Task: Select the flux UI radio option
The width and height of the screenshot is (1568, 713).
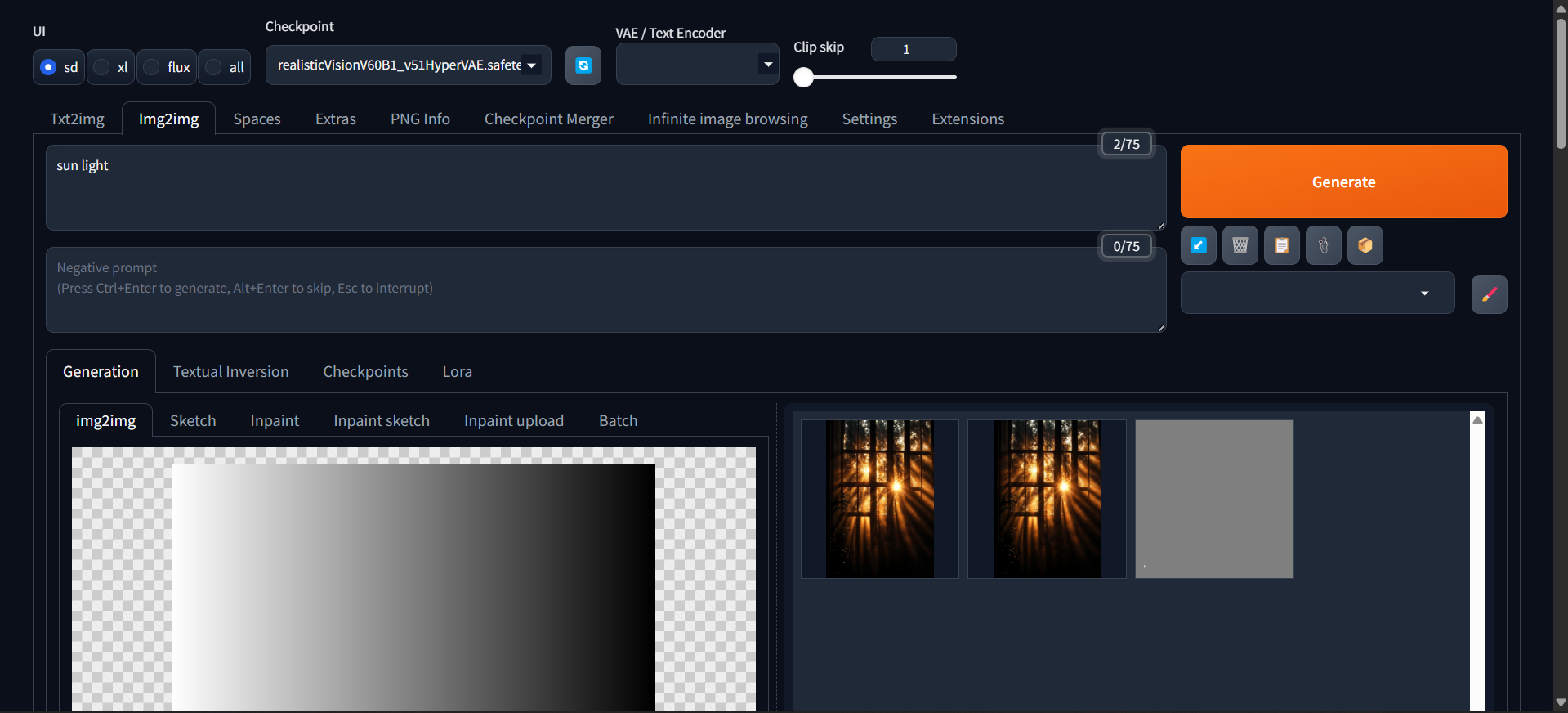Action: 152,67
